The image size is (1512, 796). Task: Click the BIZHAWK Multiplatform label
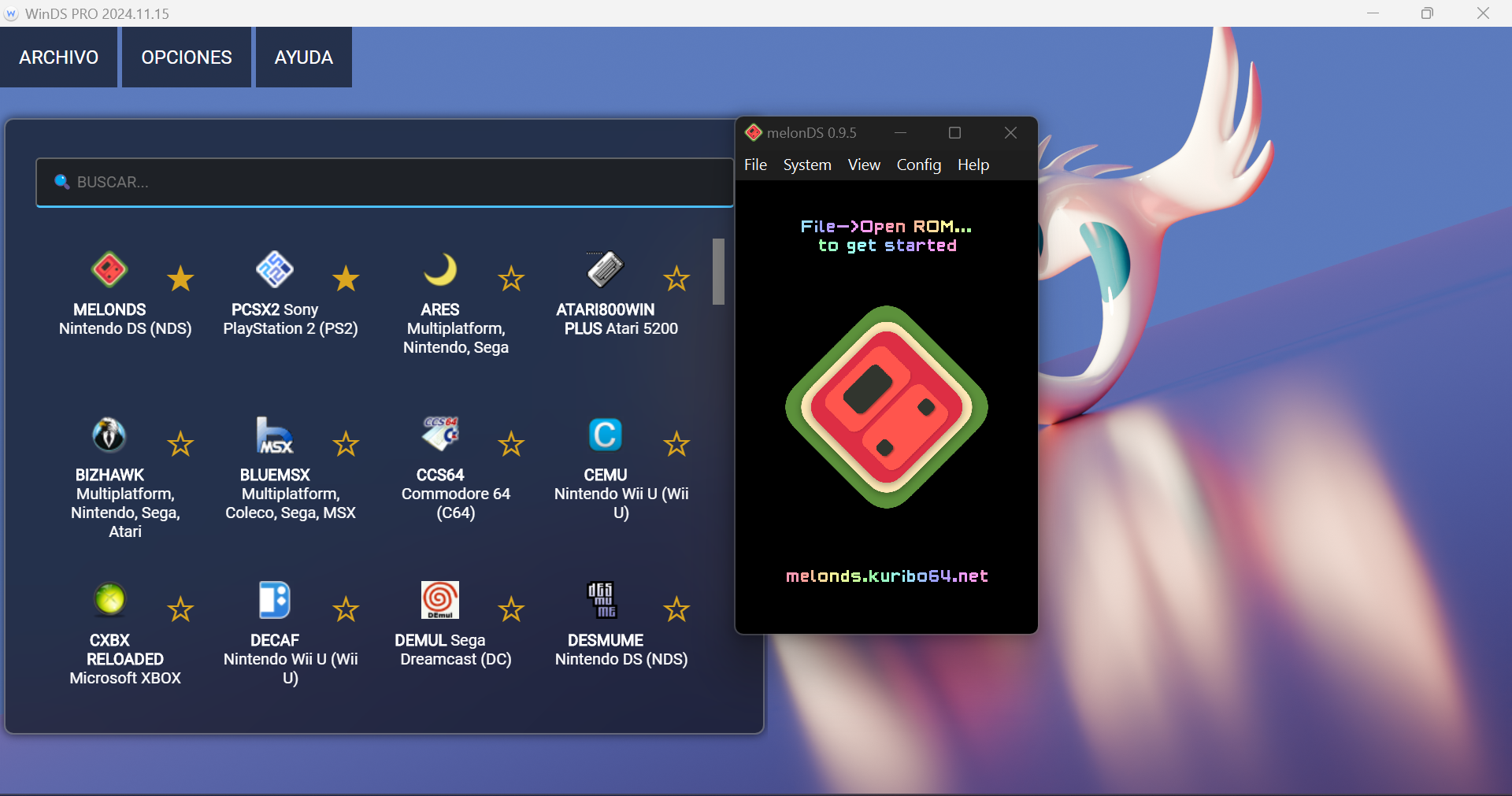125,503
